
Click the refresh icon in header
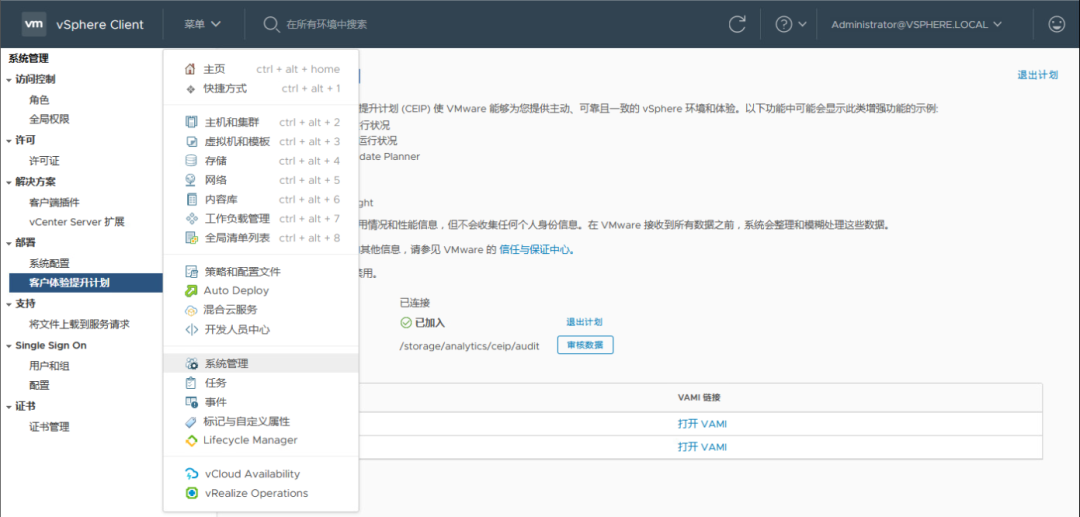(x=738, y=24)
